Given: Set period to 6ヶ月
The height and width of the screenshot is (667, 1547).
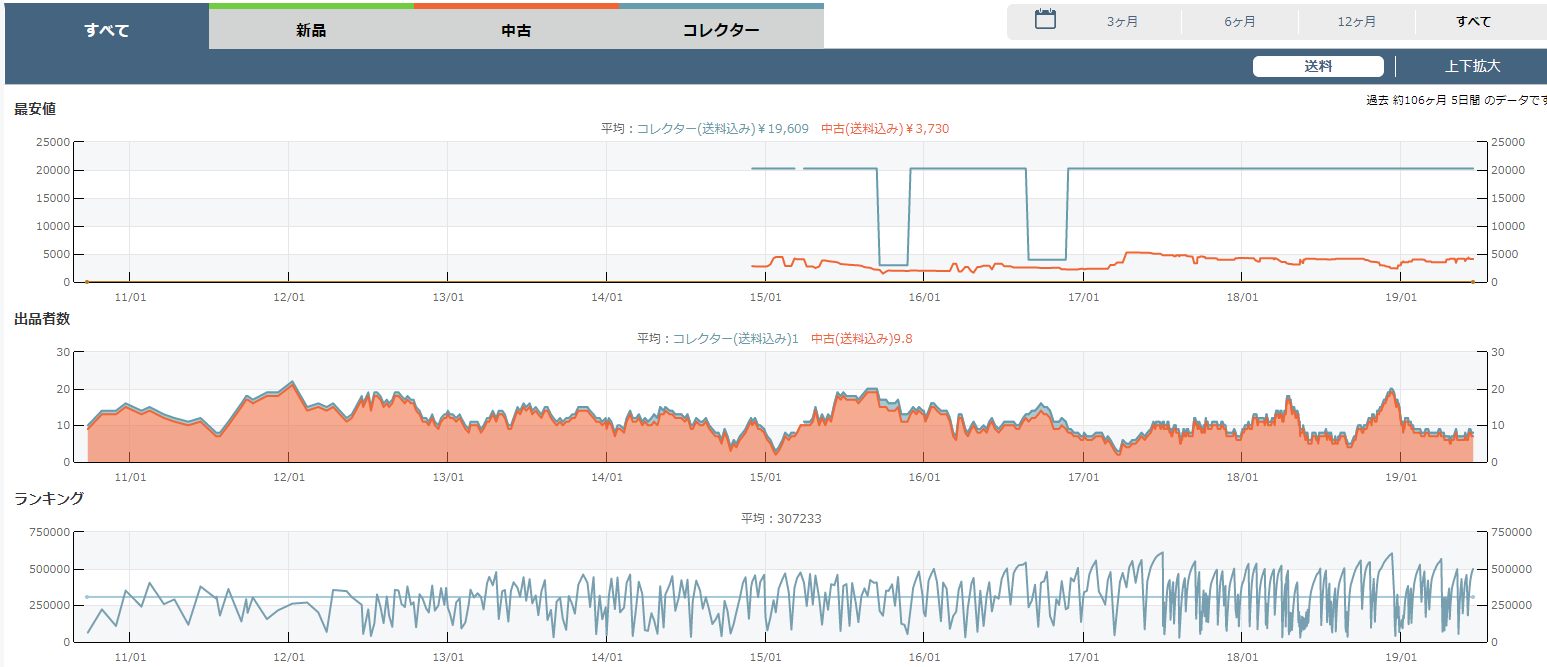Looking at the screenshot, I should pyautogui.click(x=1240, y=22).
